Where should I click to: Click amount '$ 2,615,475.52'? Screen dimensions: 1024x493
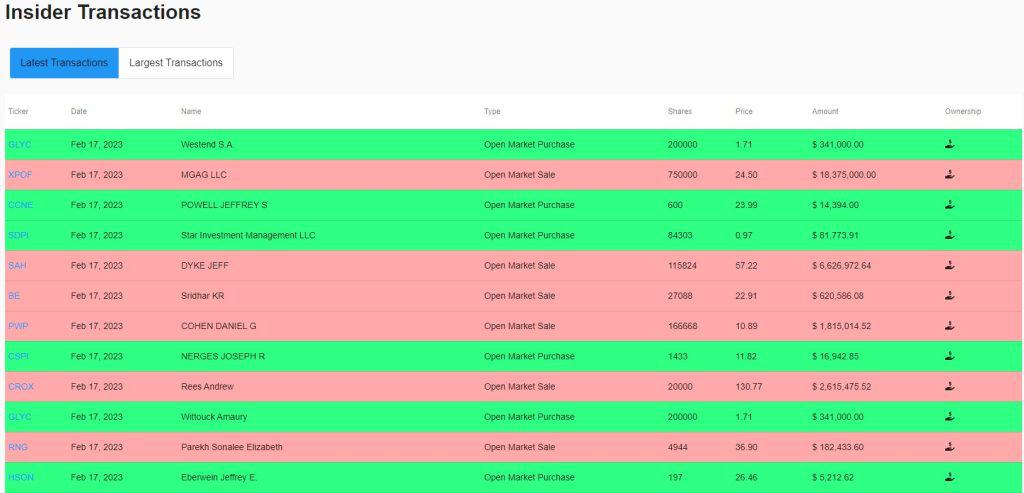pyautogui.click(x=841, y=387)
